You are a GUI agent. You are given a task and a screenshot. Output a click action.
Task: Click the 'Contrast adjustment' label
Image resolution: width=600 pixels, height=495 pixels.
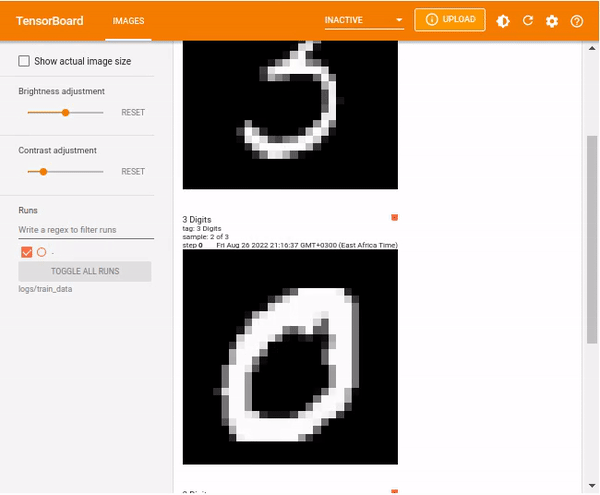click(x=57, y=150)
